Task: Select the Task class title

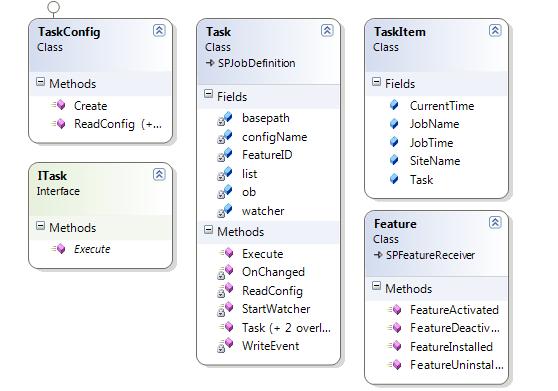Action: pos(219,32)
